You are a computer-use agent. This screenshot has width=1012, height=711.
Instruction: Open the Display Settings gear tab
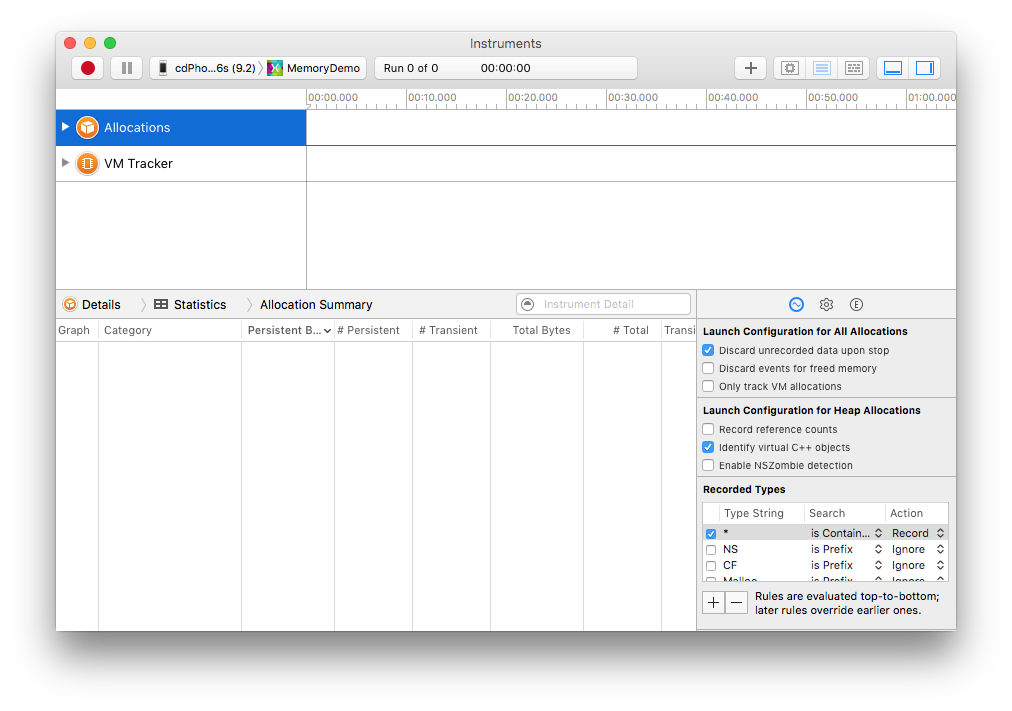pyautogui.click(x=826, y=305)
